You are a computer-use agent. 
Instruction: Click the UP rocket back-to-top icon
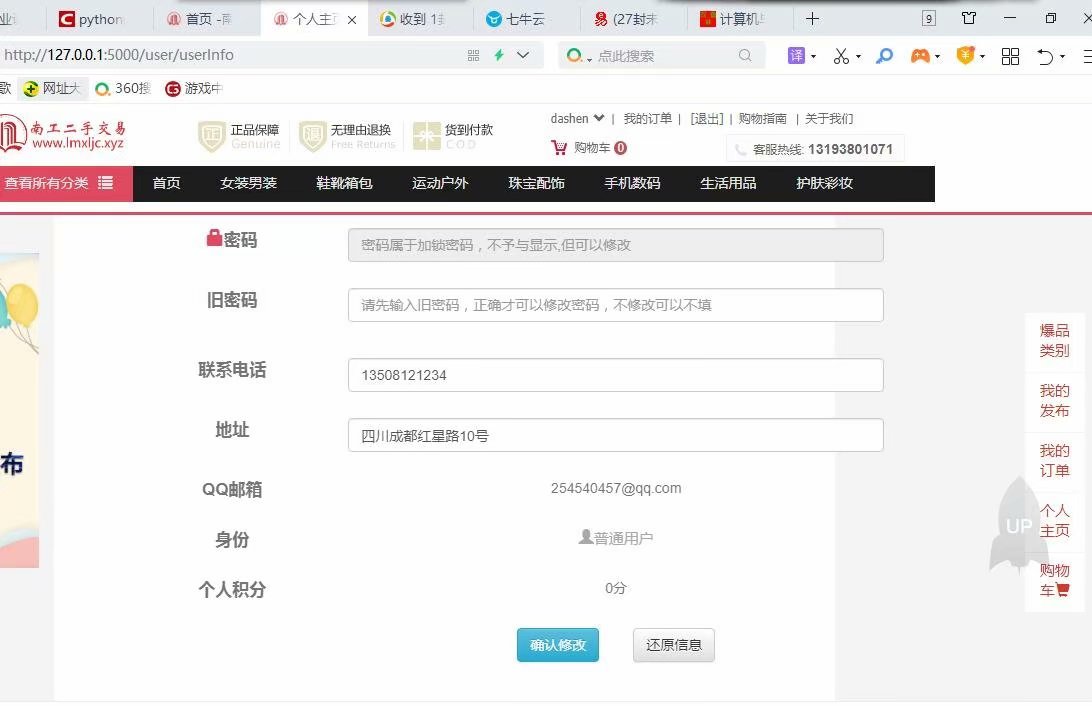tap(1018, 526)
